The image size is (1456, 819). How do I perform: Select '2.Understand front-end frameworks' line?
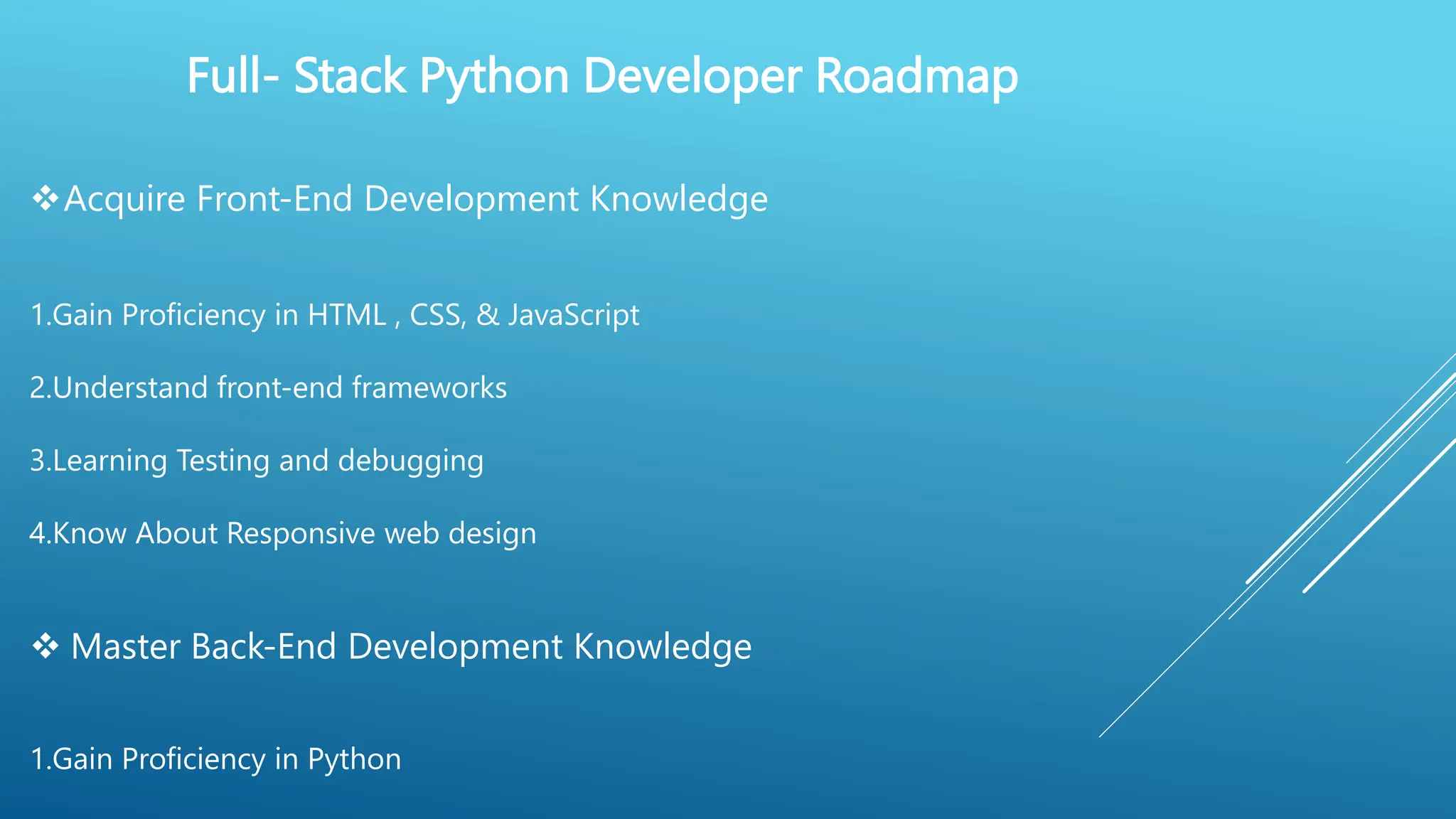tap(268, 388)
